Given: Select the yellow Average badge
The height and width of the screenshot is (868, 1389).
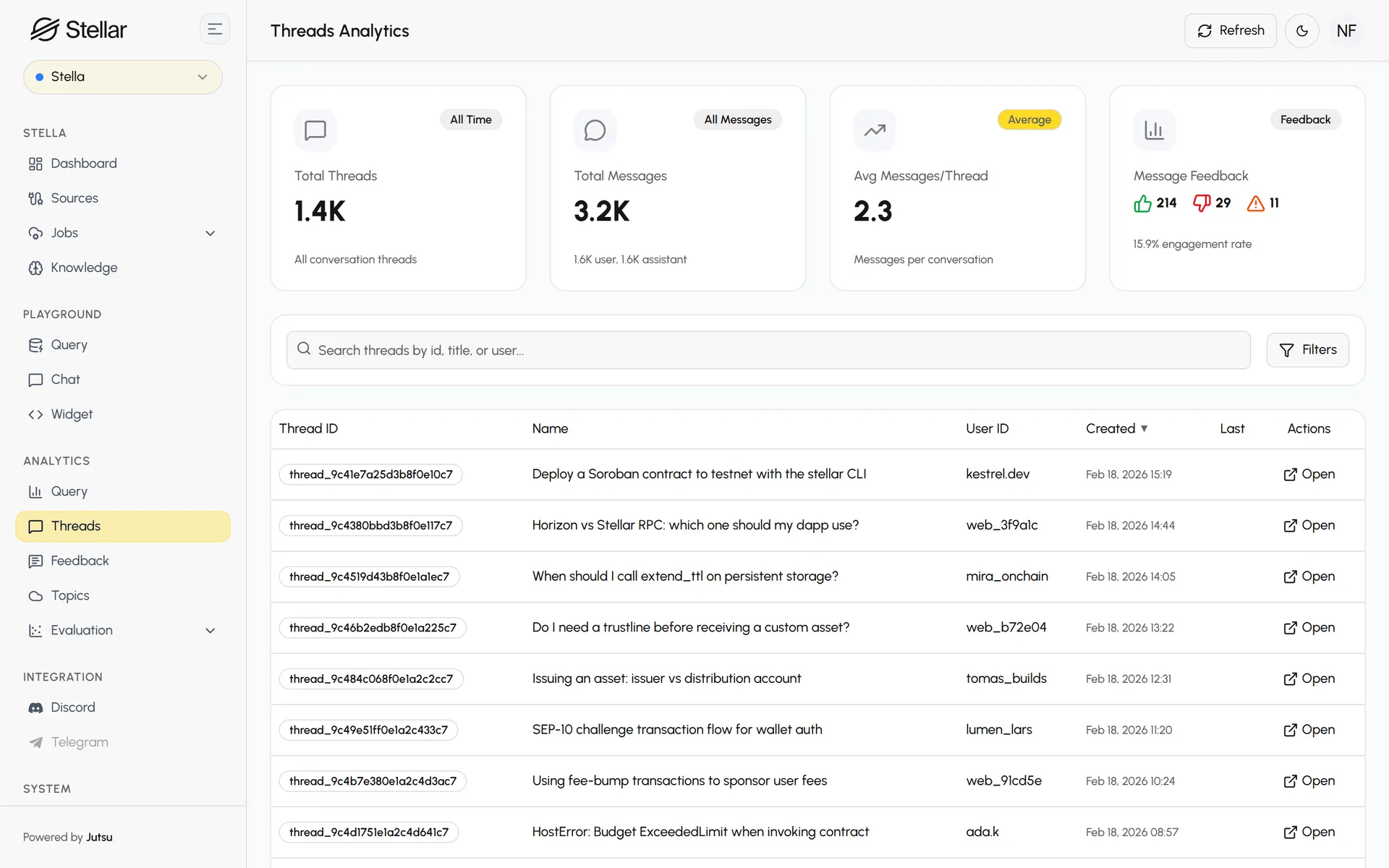Looking at the screenshot, I should tap(1029, 120).
